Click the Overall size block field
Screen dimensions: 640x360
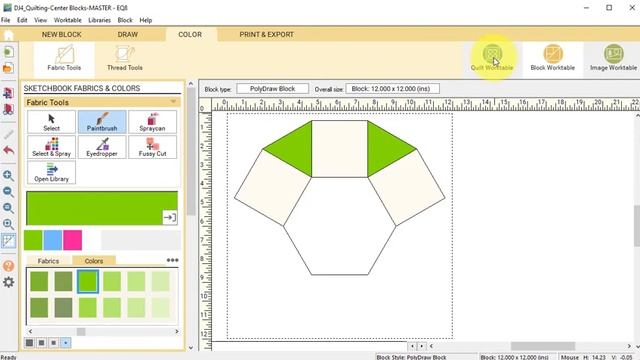[x=393, y=89]
